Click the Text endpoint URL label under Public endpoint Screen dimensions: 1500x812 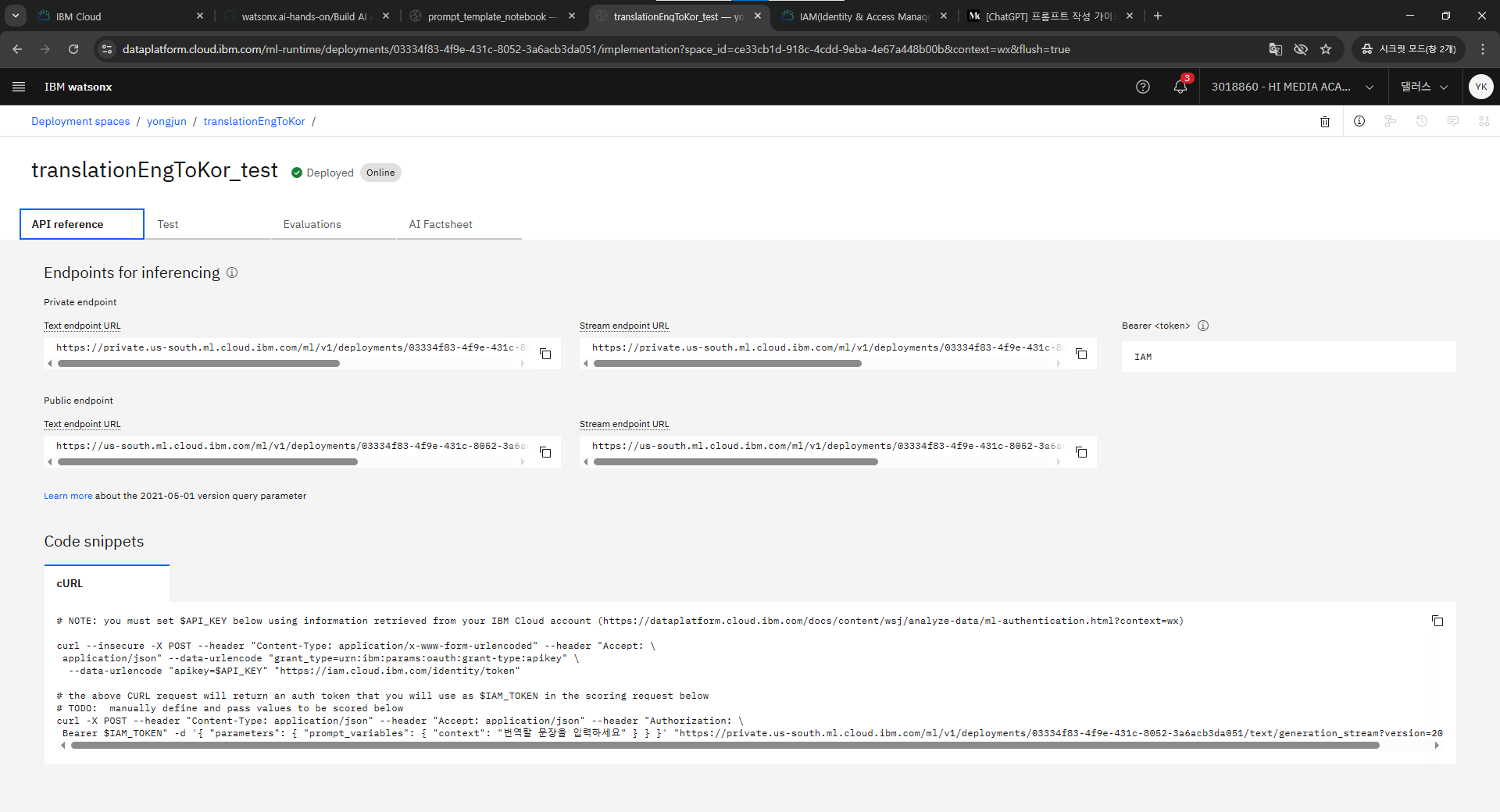click(x=82, y=424)
